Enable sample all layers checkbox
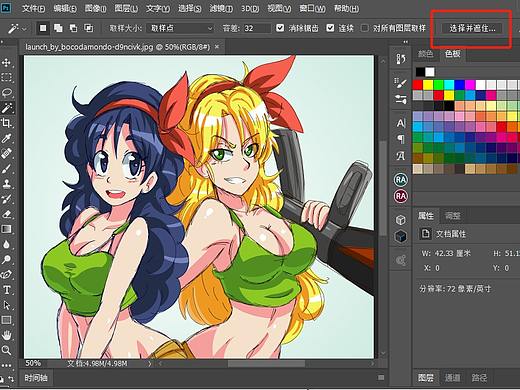The image size is (520, 390). pyautogui.click(x=365, y=28)
